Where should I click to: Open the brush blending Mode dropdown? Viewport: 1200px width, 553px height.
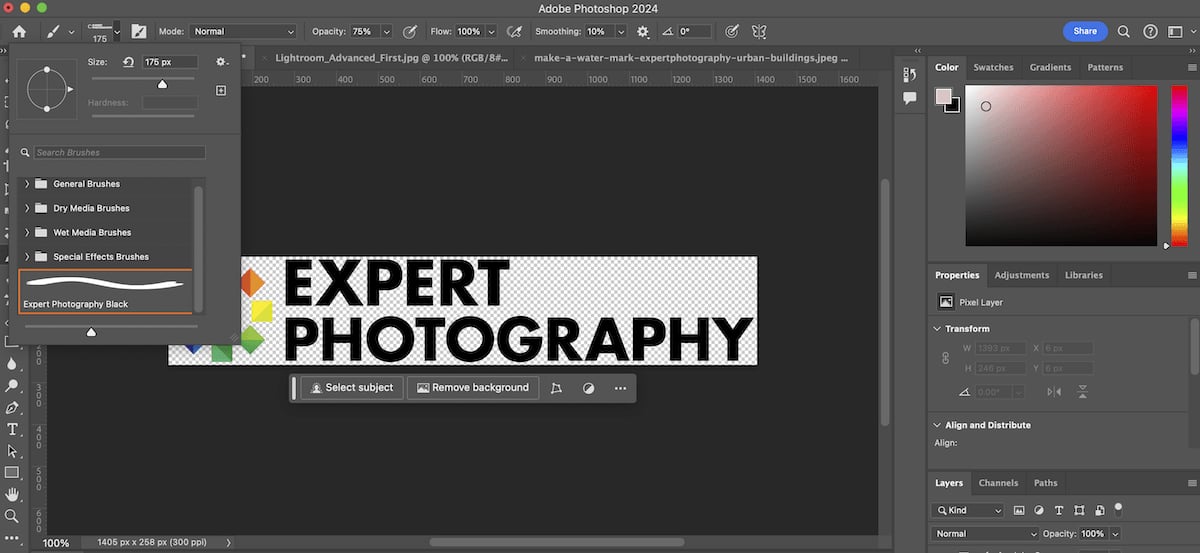point(244,32)
